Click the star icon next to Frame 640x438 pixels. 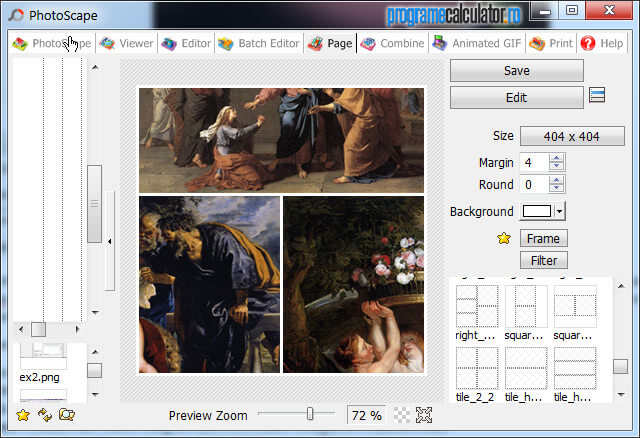point(504,238)
